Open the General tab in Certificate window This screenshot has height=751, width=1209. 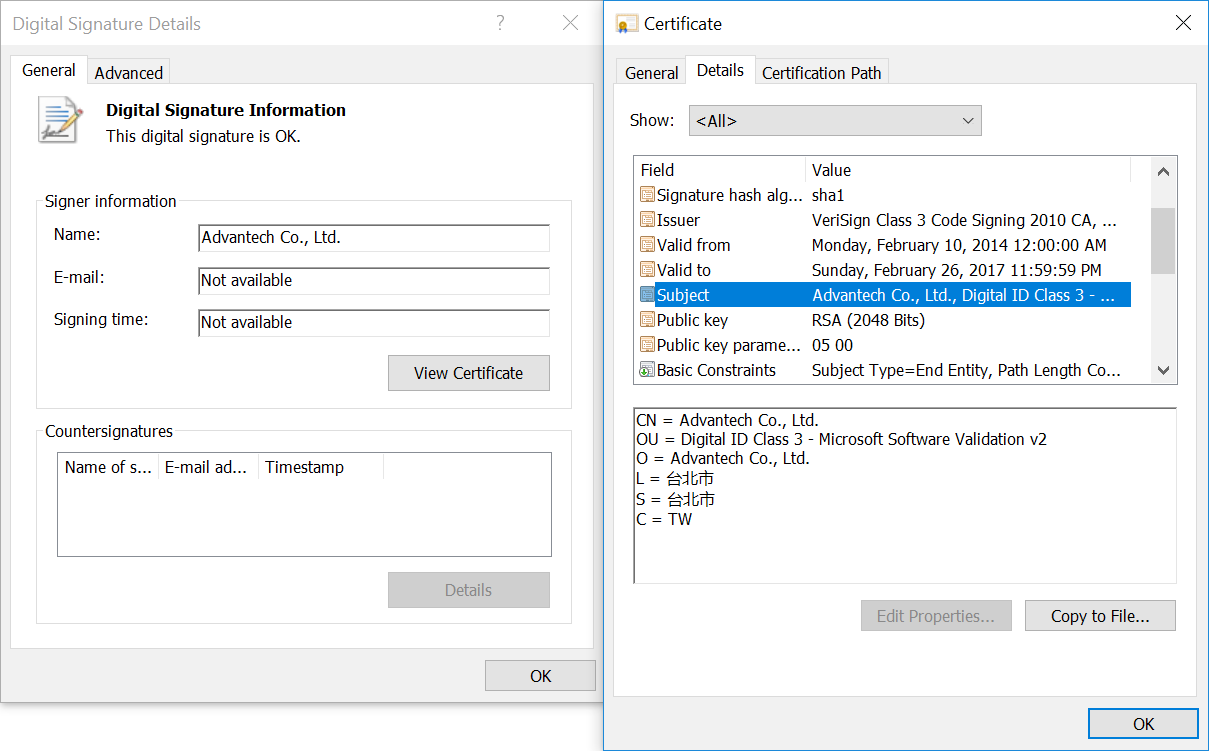(x=652, y=73)
